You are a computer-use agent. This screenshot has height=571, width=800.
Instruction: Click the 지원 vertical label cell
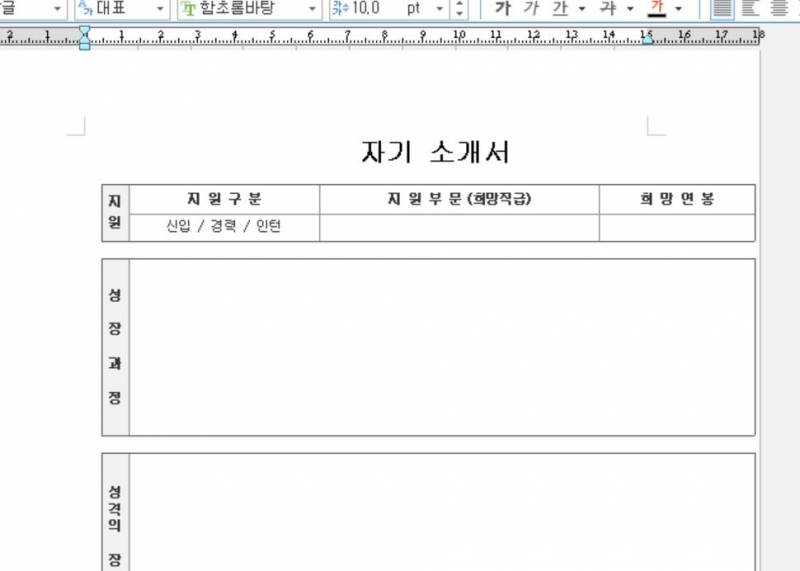coord(115,213)
